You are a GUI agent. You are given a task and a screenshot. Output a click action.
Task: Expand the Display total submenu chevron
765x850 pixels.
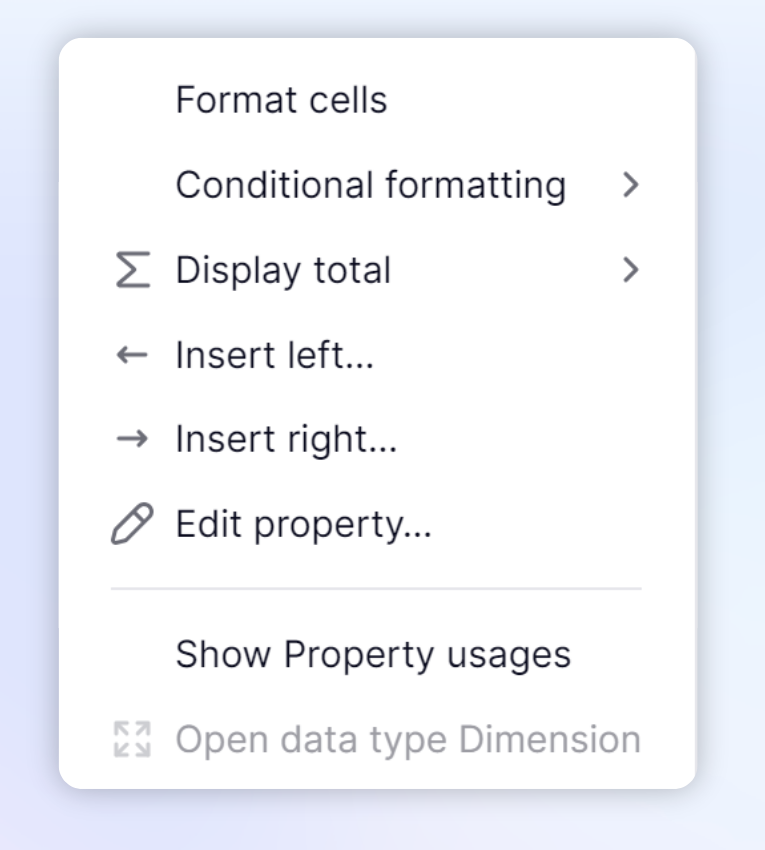(x=631, y=269)
